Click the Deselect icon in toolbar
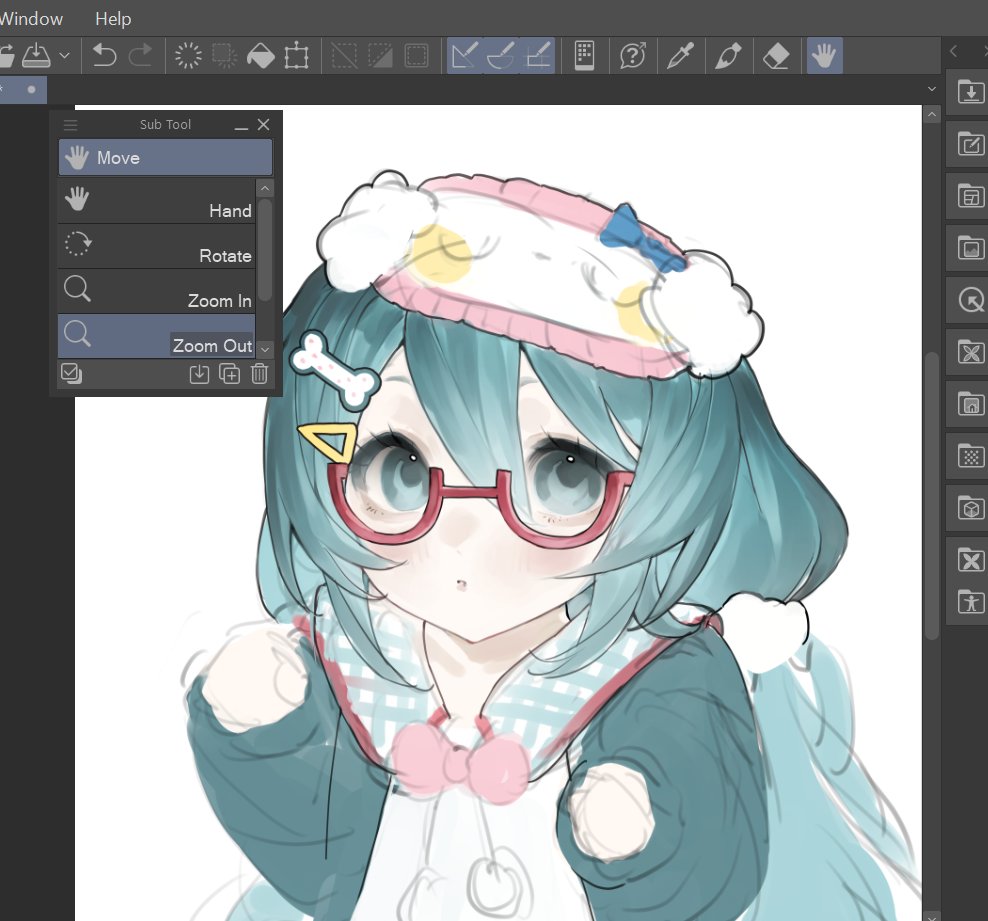This screenshot has width=988, height=921. [x=344, y=55]
